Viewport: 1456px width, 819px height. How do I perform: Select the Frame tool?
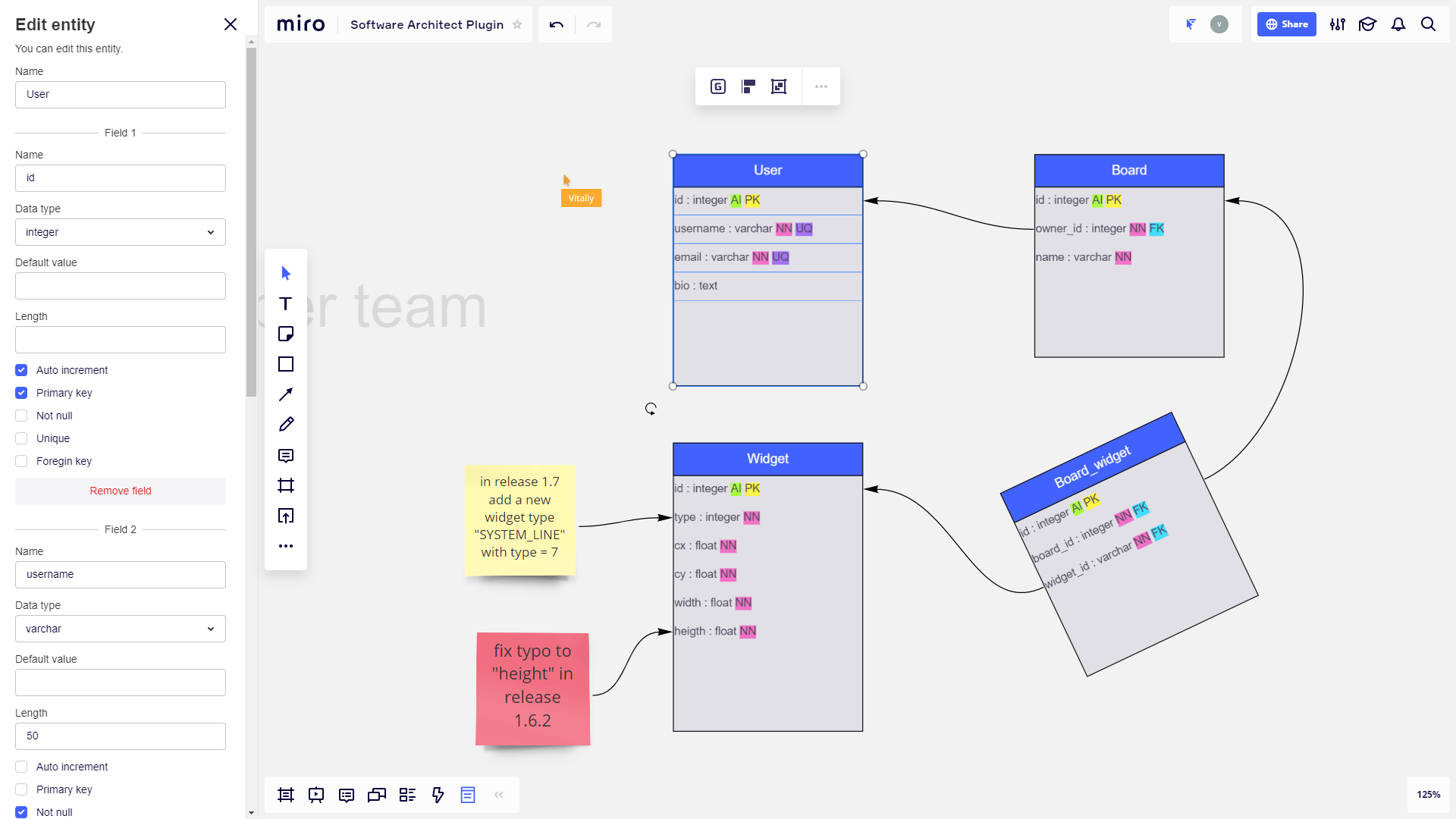pyautogui.click(x=286, y=485)
